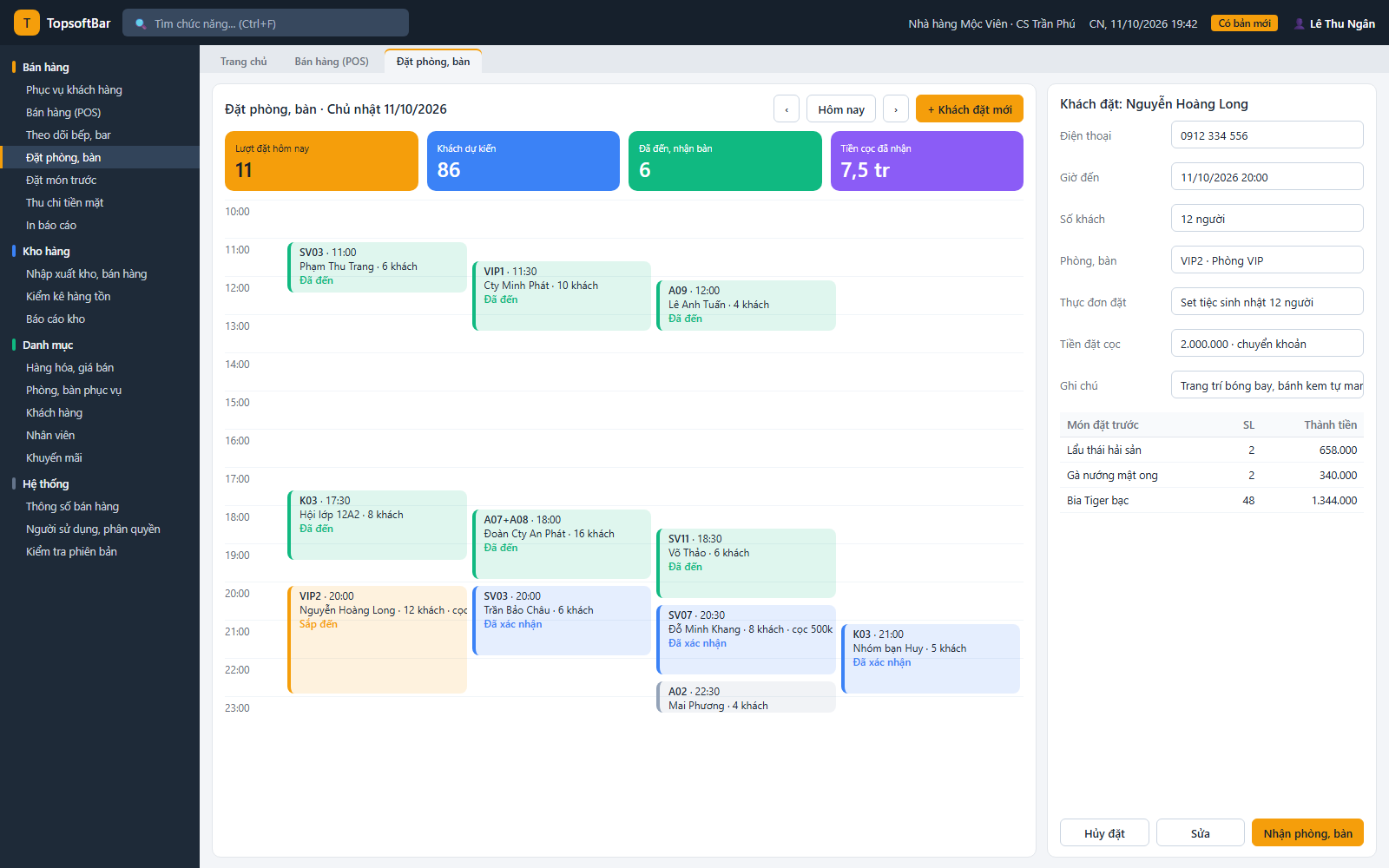The image size is (1389, 868).
Task: Click the TopsoftBar logo icon
Action: pos(27,23)
